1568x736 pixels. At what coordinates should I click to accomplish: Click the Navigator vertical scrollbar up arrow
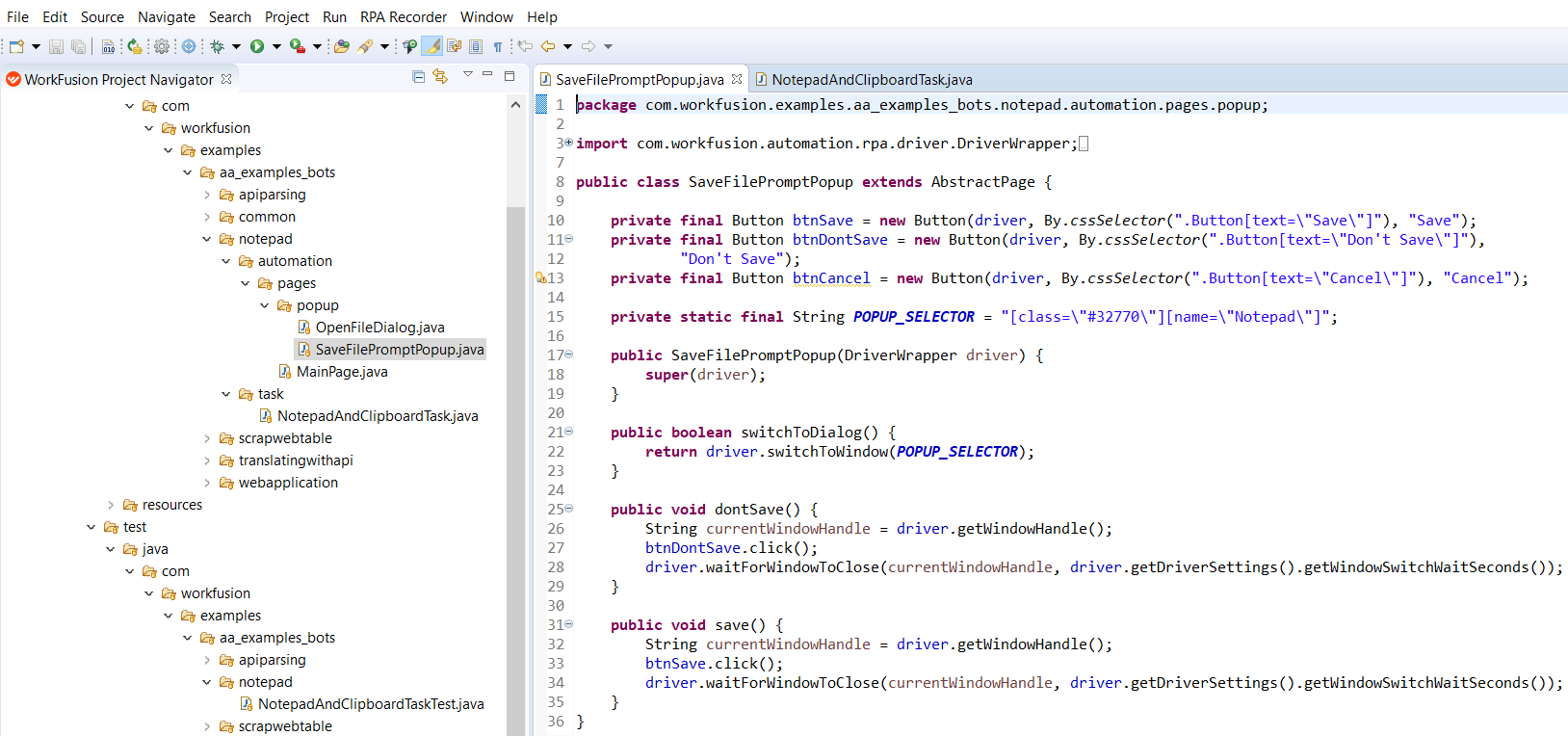point(516,104)
